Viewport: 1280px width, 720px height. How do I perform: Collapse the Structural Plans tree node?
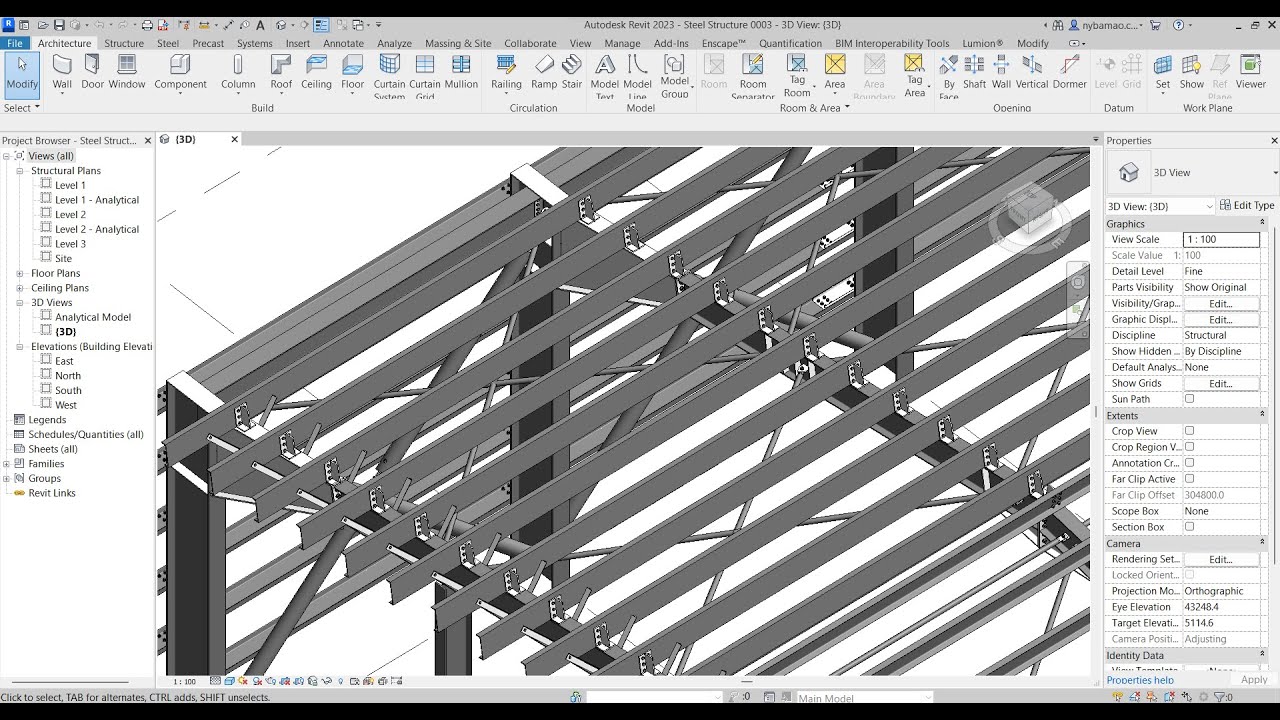pos(19,171)
